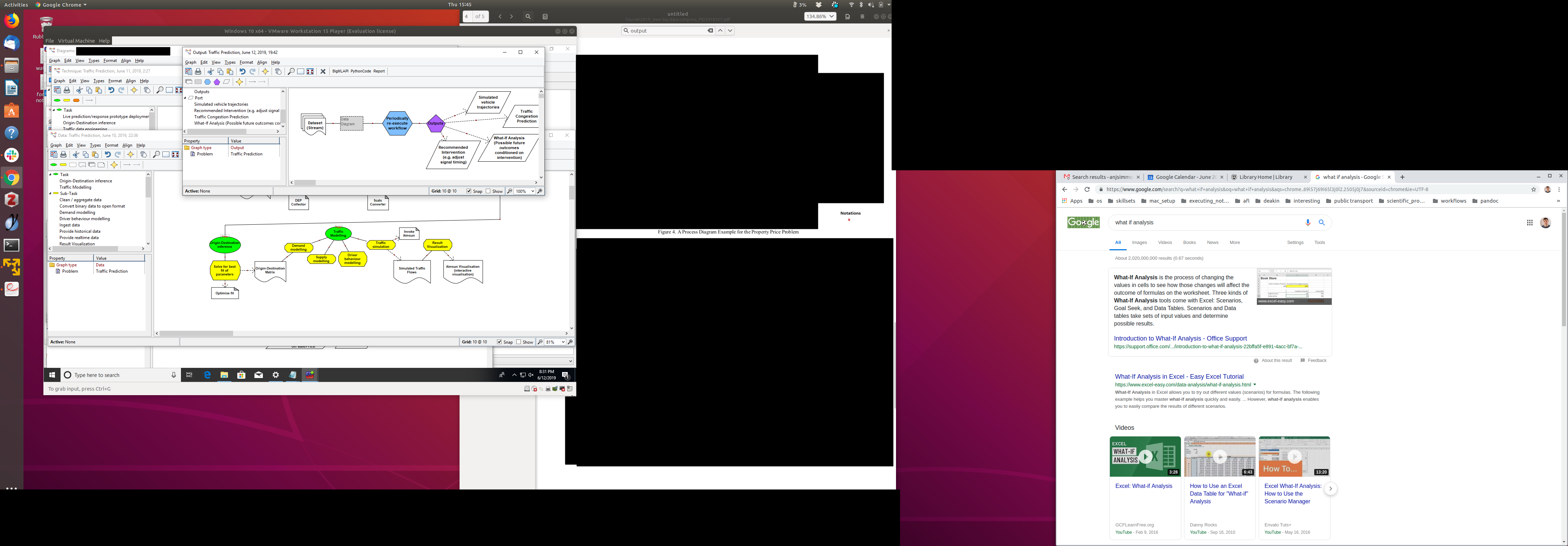Click the hand pan tool icon
The height and width of the screenshot is (546, 1568).
point(278,72)
